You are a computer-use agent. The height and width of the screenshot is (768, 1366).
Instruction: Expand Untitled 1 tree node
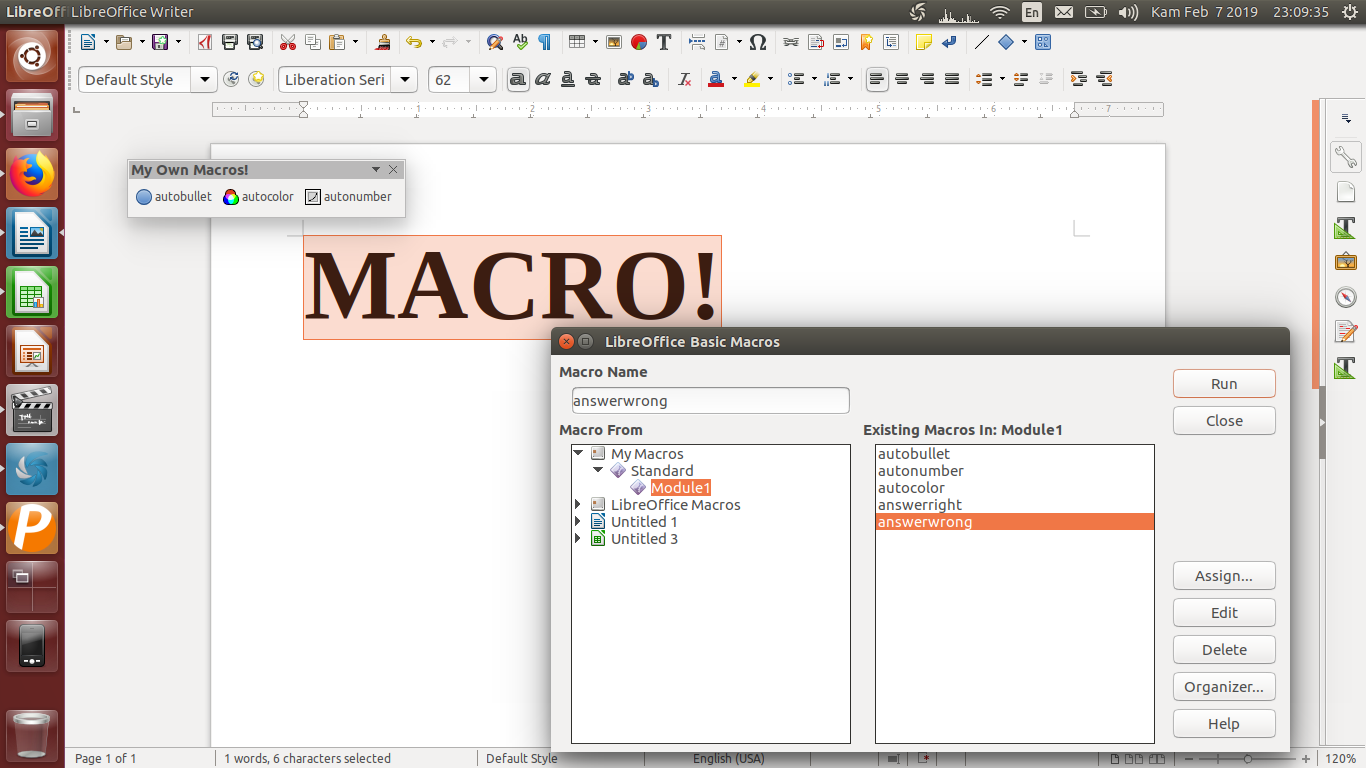pyautogui.click(x=578, y=522)
